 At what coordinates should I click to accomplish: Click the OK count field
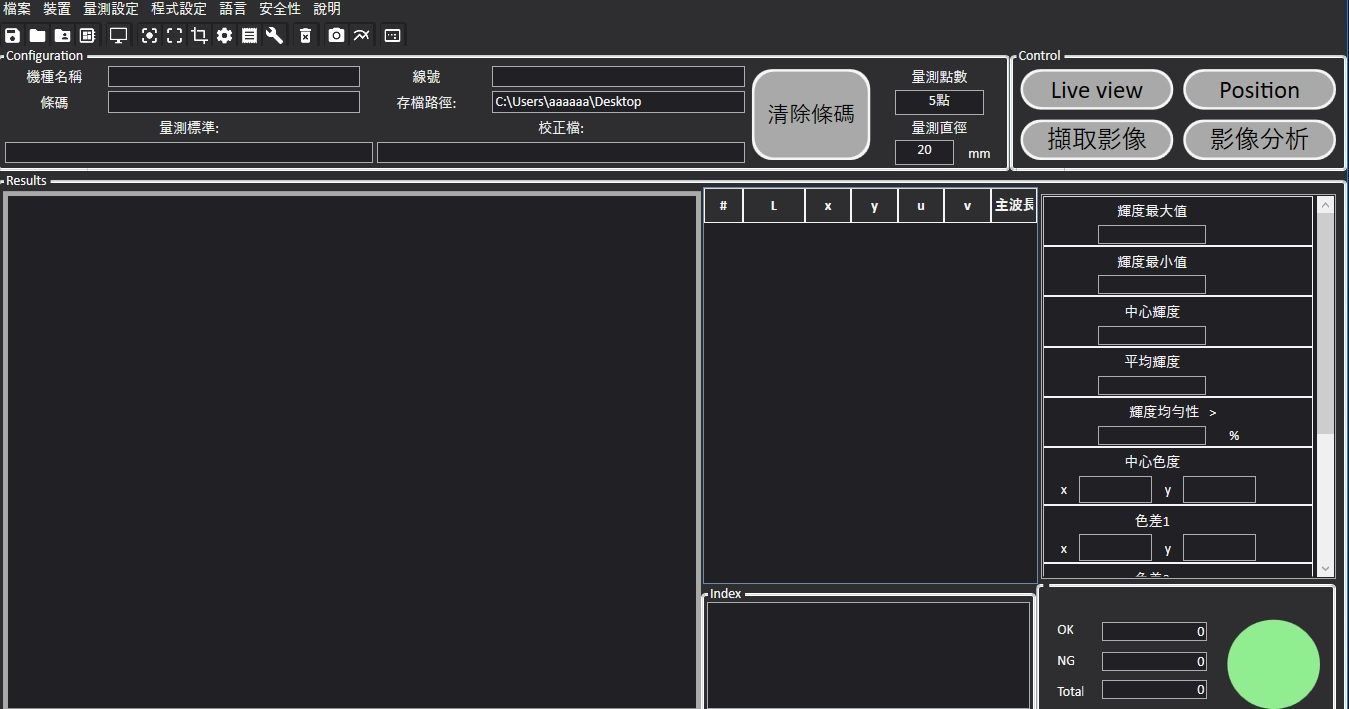tap(1154, 632)
